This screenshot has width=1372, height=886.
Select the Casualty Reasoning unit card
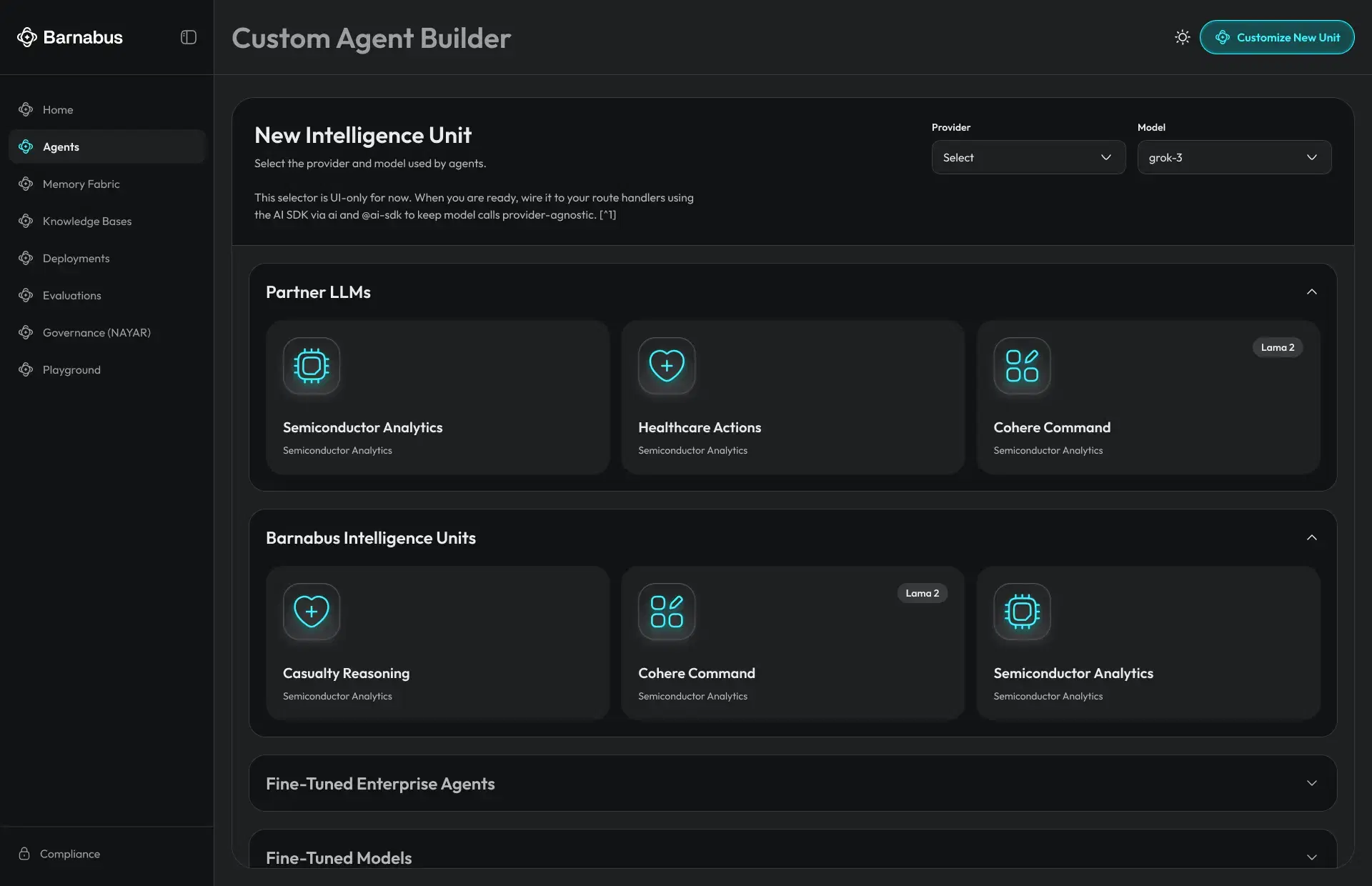(x=437, y=643)
